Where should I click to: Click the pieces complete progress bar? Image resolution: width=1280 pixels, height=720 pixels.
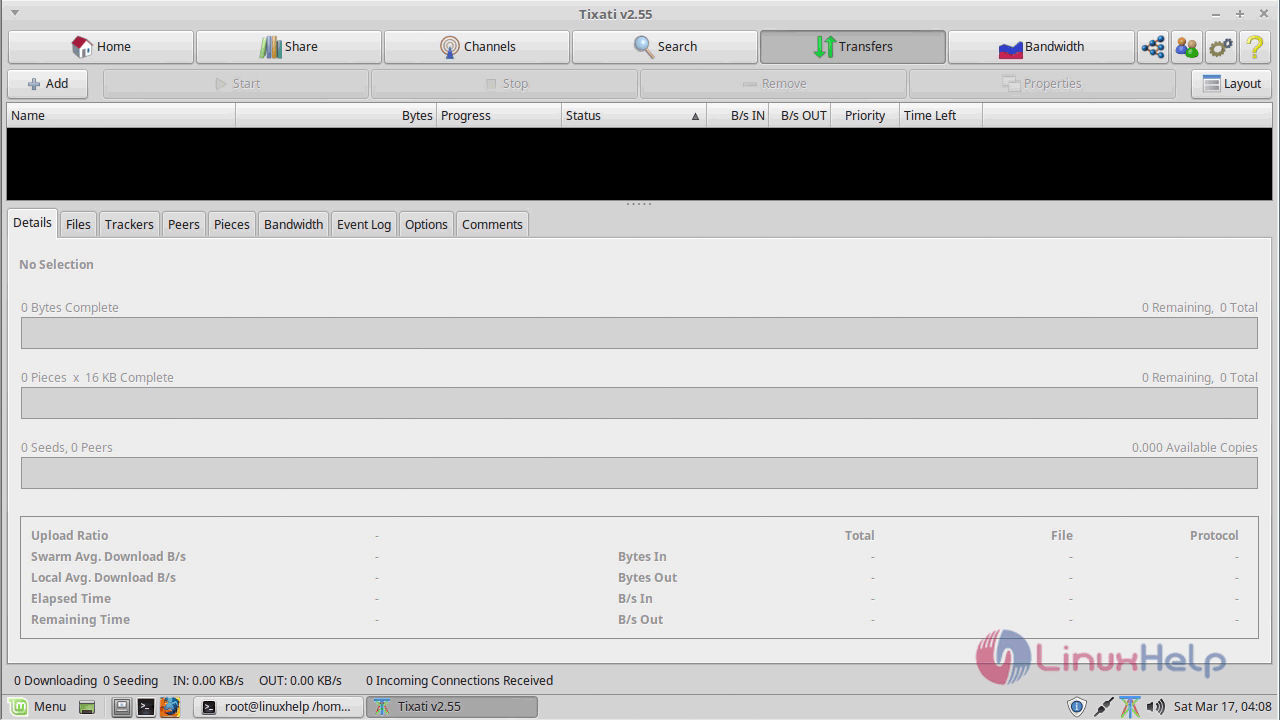tap(639, 403)
